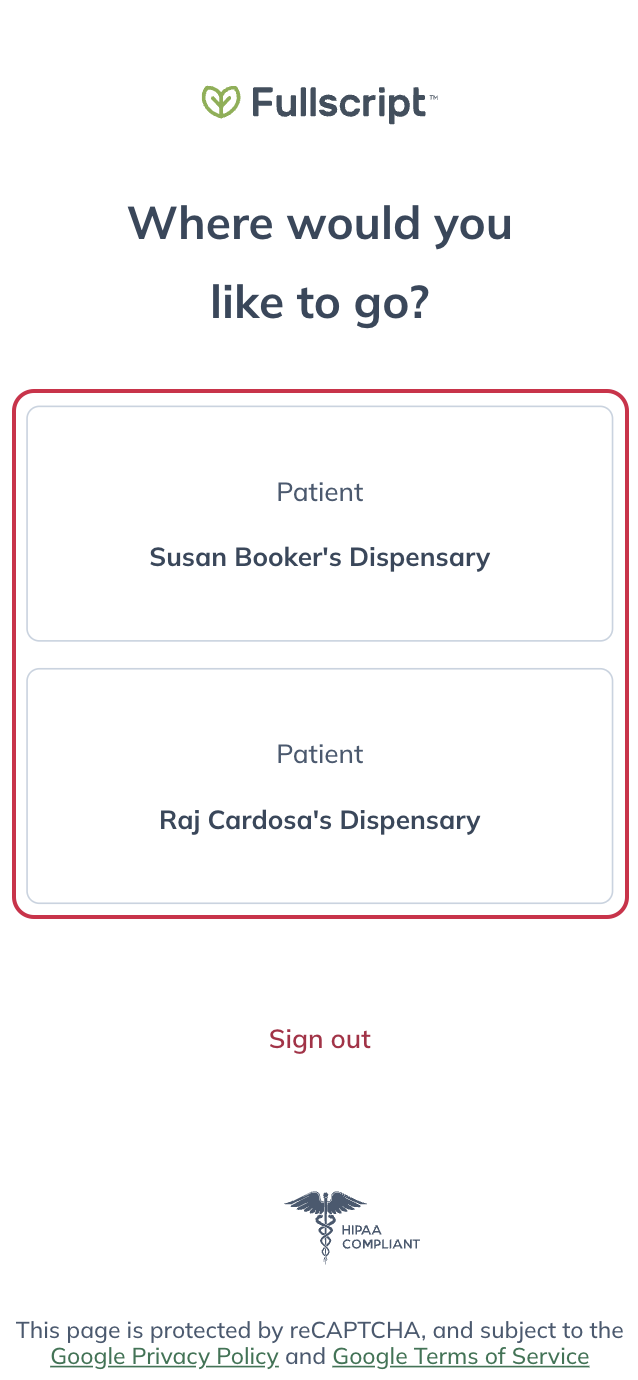Click the "Where would you" heading line
The image size is (638, 1380).
pyautogui.click(x=319, y=223)
